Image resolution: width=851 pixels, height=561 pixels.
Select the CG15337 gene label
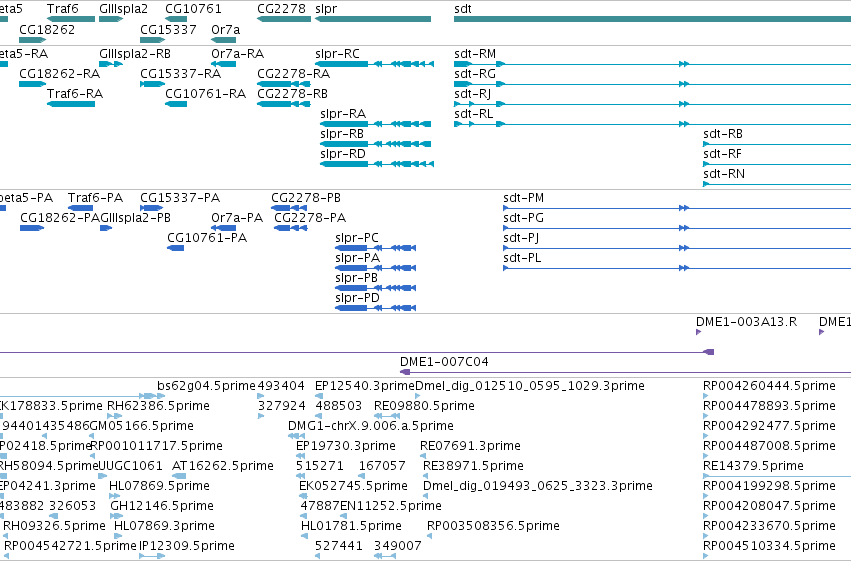168,29
